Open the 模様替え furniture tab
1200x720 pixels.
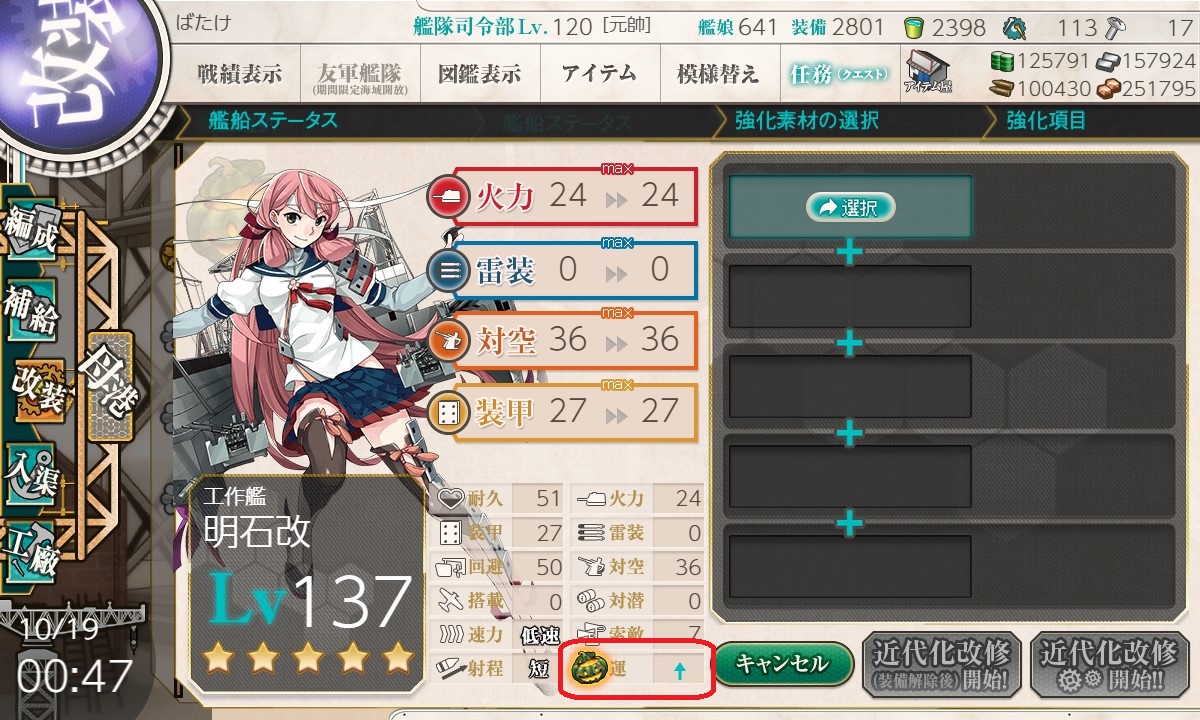point(717,73)
